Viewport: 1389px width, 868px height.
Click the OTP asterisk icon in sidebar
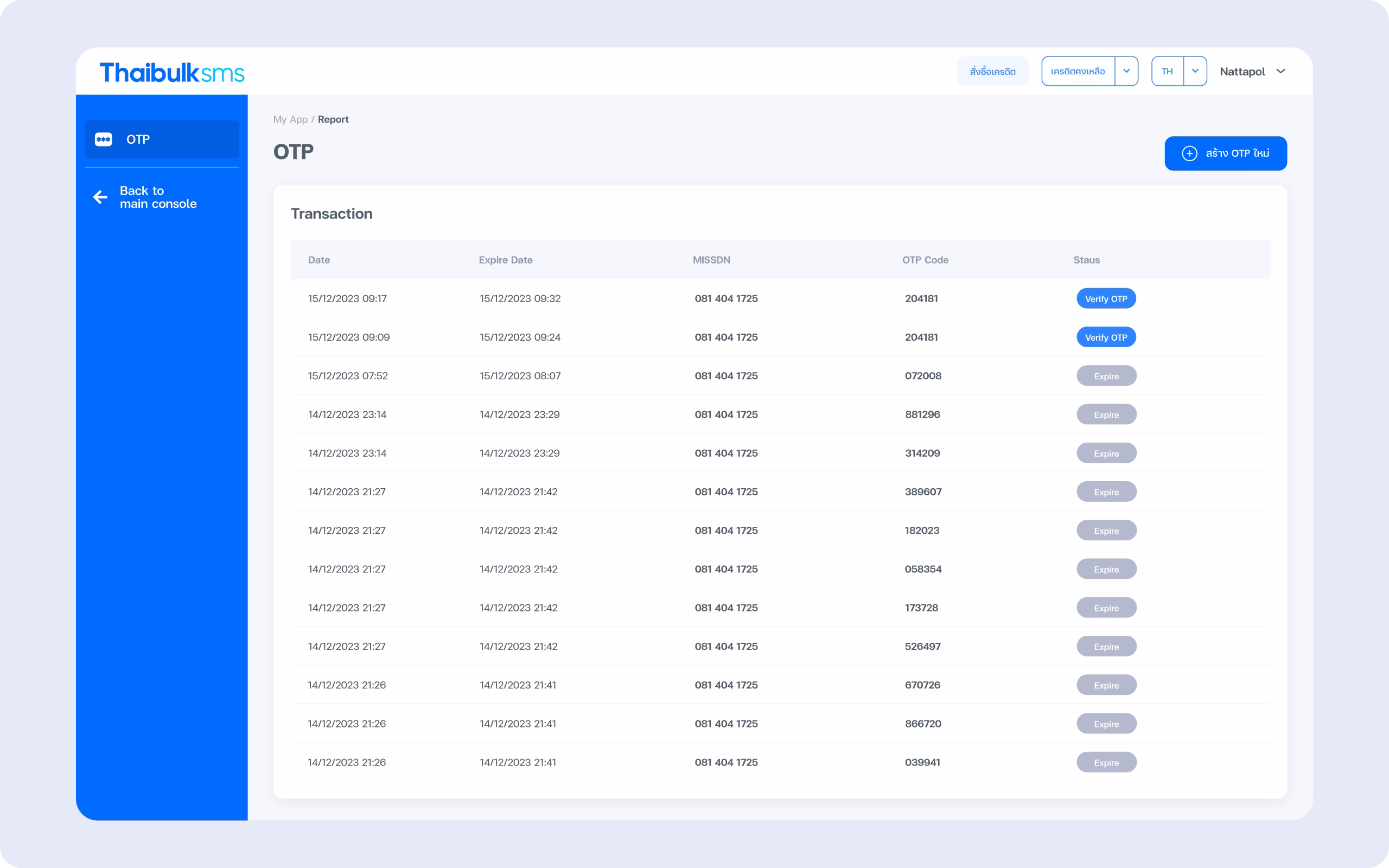103,139
